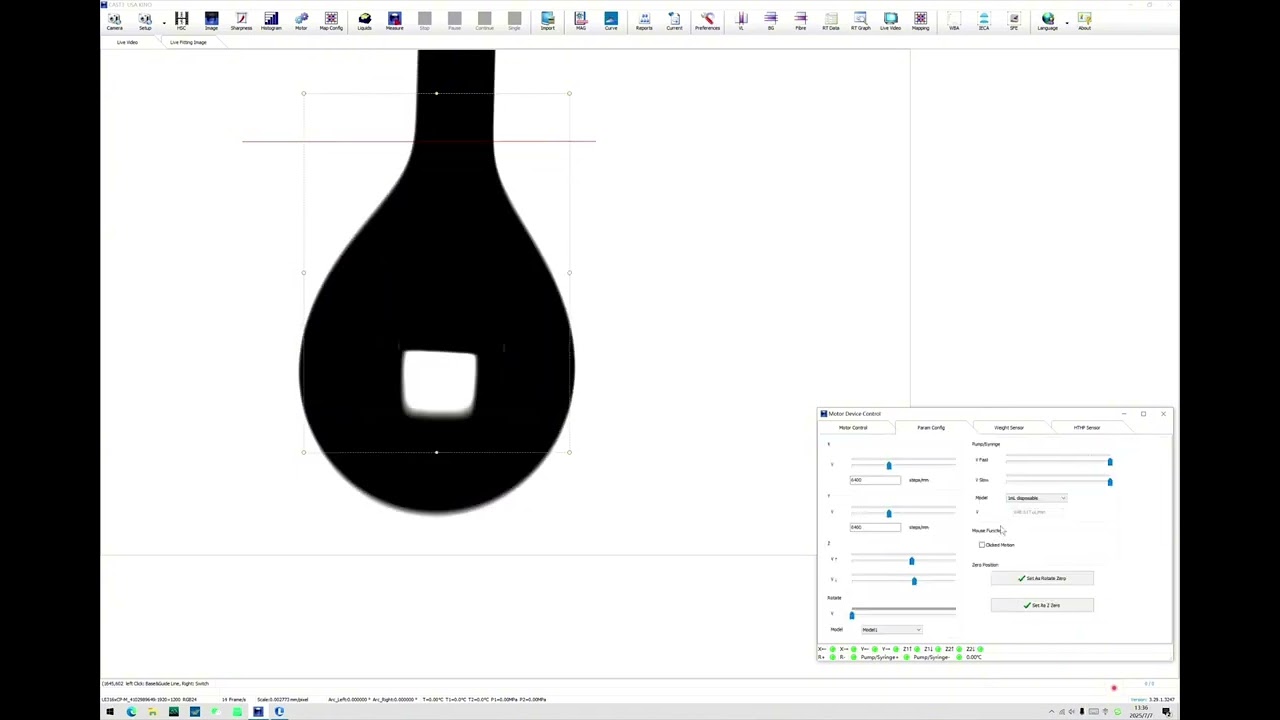Open the Mapping tool icon
Screen dimensions: 1280x720
[x=920, y=20]
